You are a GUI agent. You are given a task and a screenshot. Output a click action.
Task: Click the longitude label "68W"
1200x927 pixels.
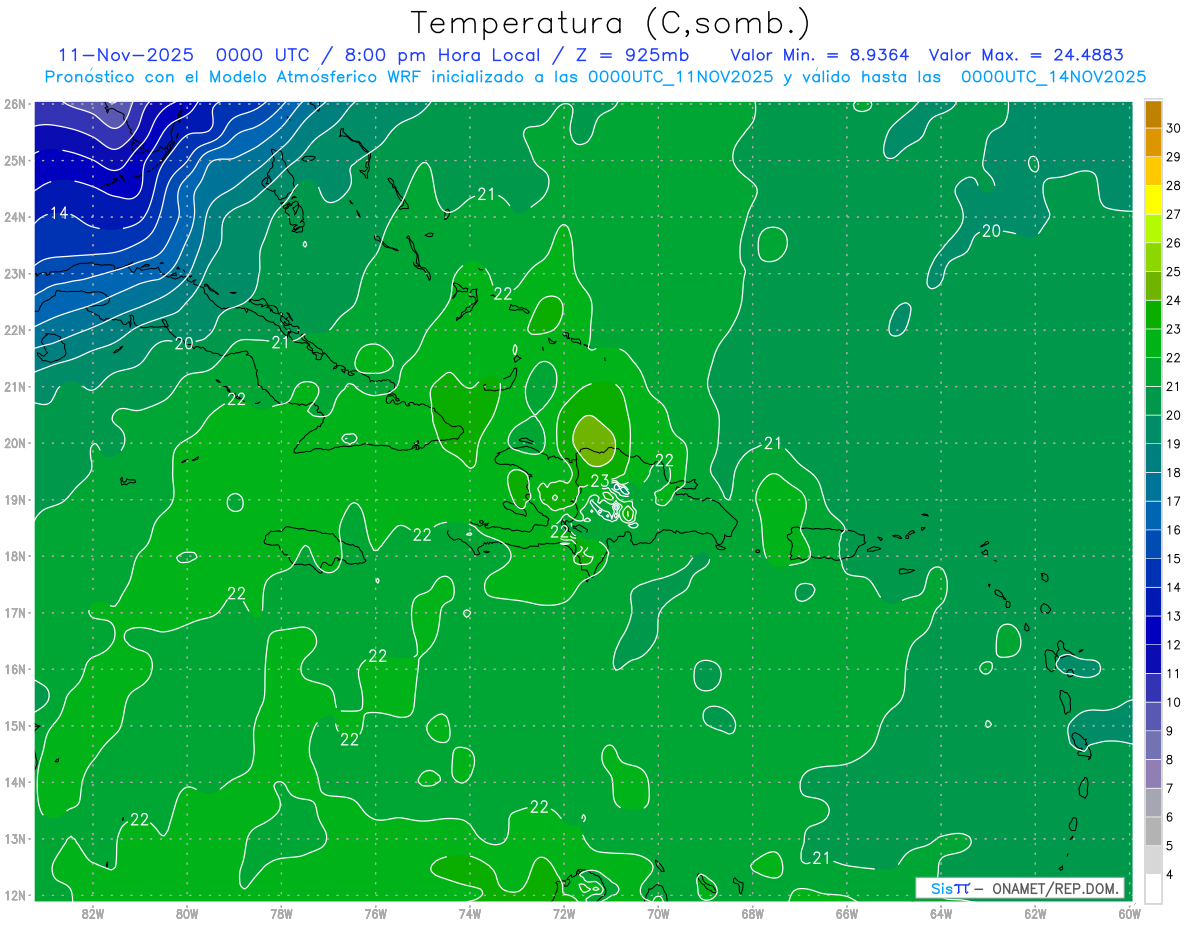(x=752, y=913)
